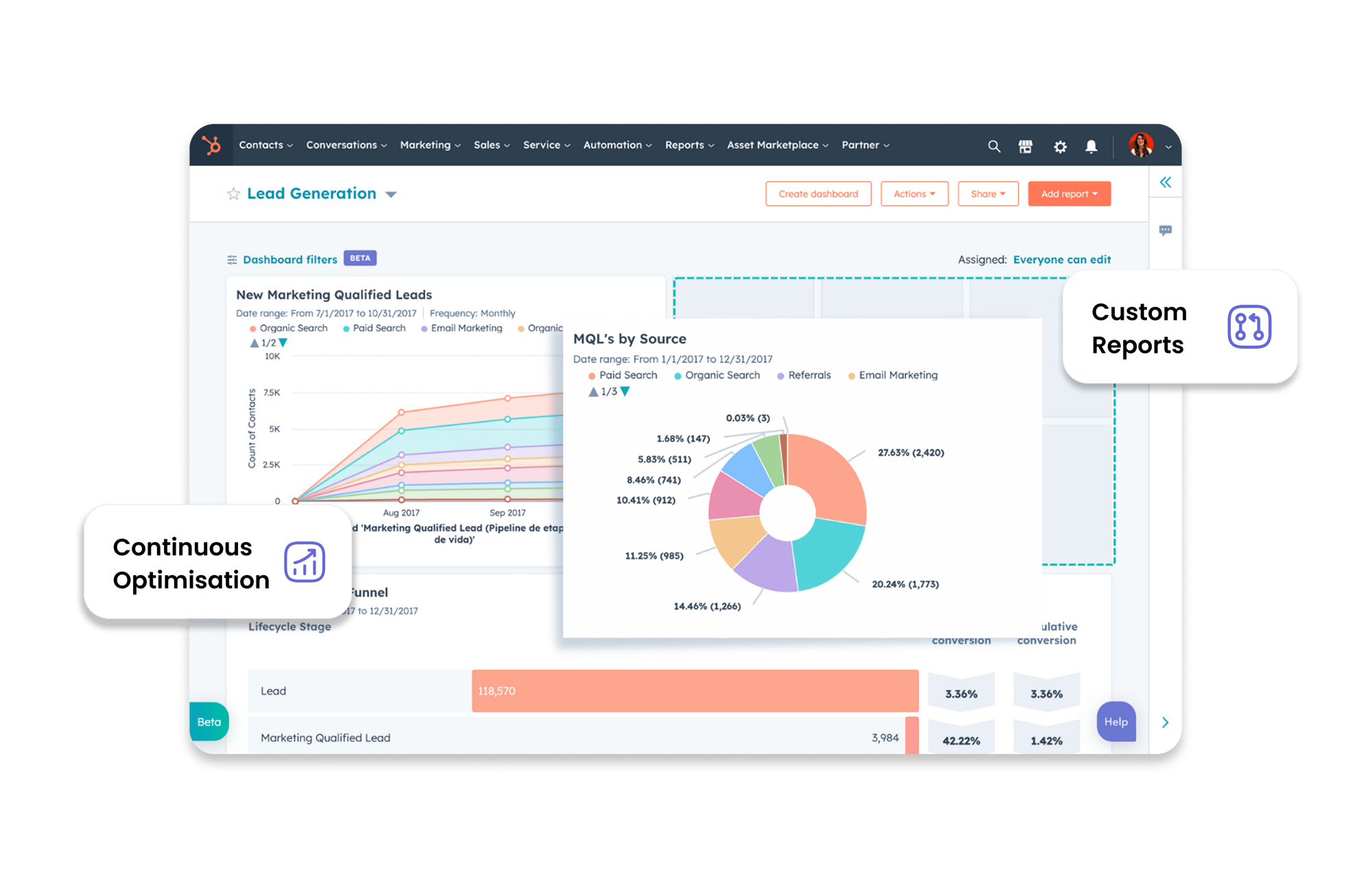Collapse the right sidebar with the double-chevron icon
The width and height of the screenshot is (1372, 877).
(x=1165, y=182)
